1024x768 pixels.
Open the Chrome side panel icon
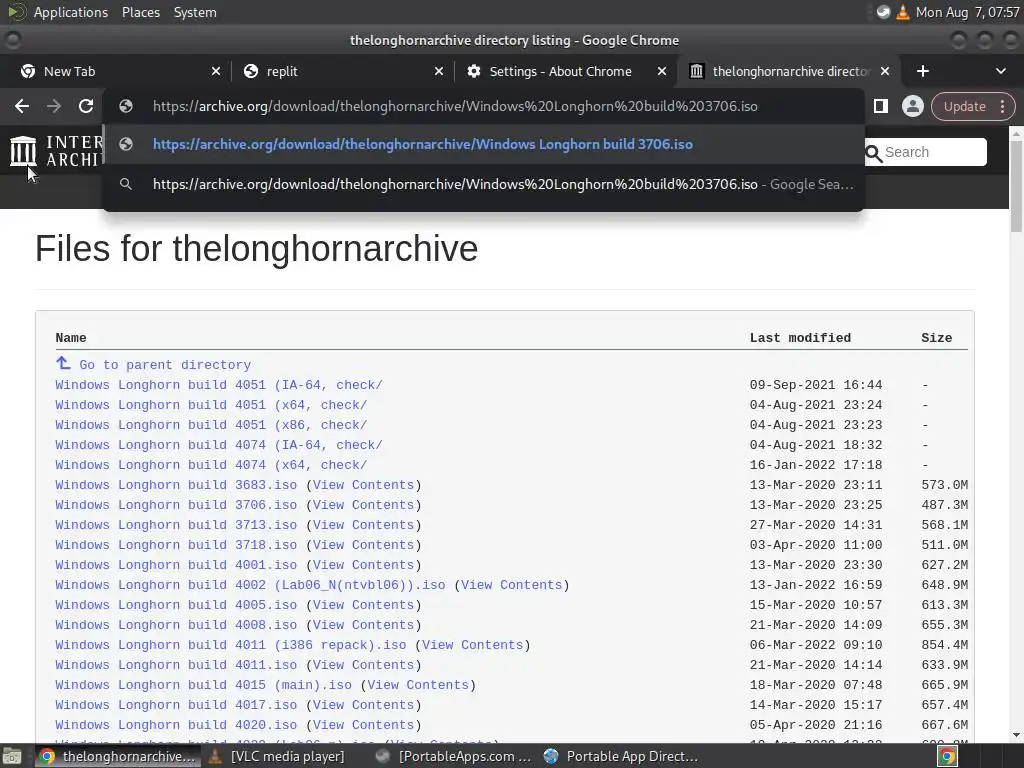coord(880,106)
